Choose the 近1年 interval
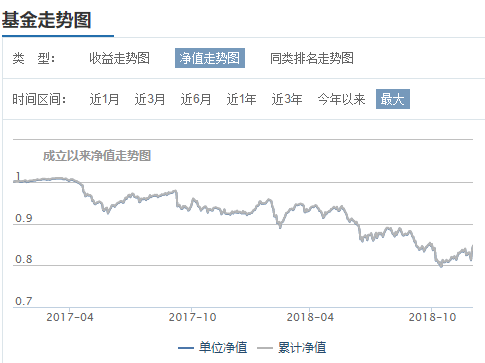This screenshot has height=363, width=485. pos(241,99)
